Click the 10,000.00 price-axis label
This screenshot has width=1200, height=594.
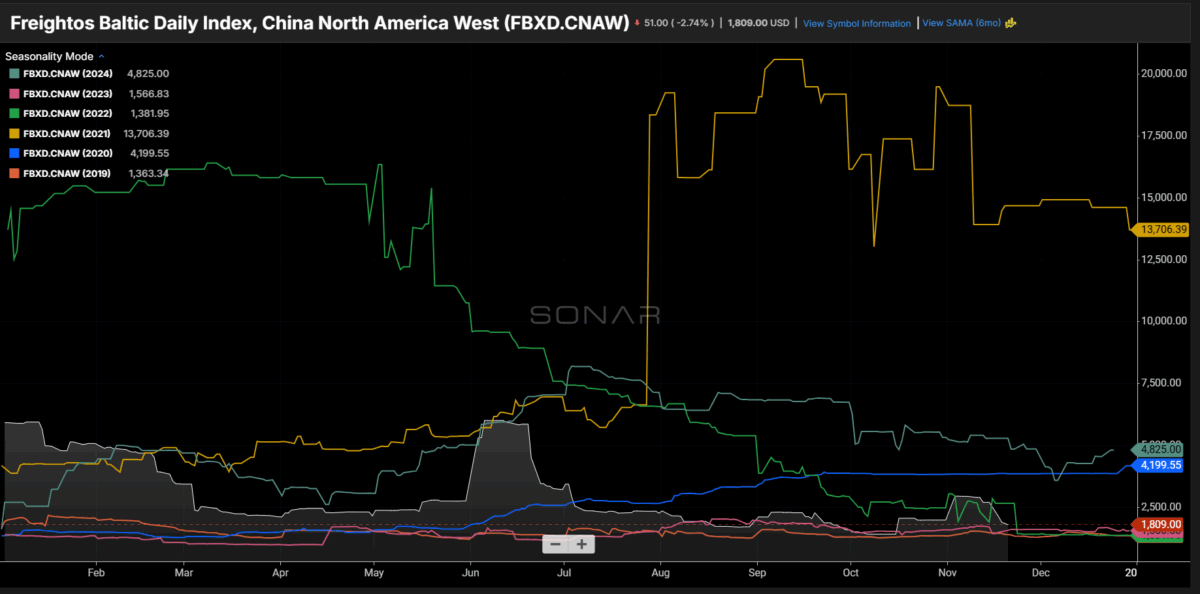coord(1163,322)
